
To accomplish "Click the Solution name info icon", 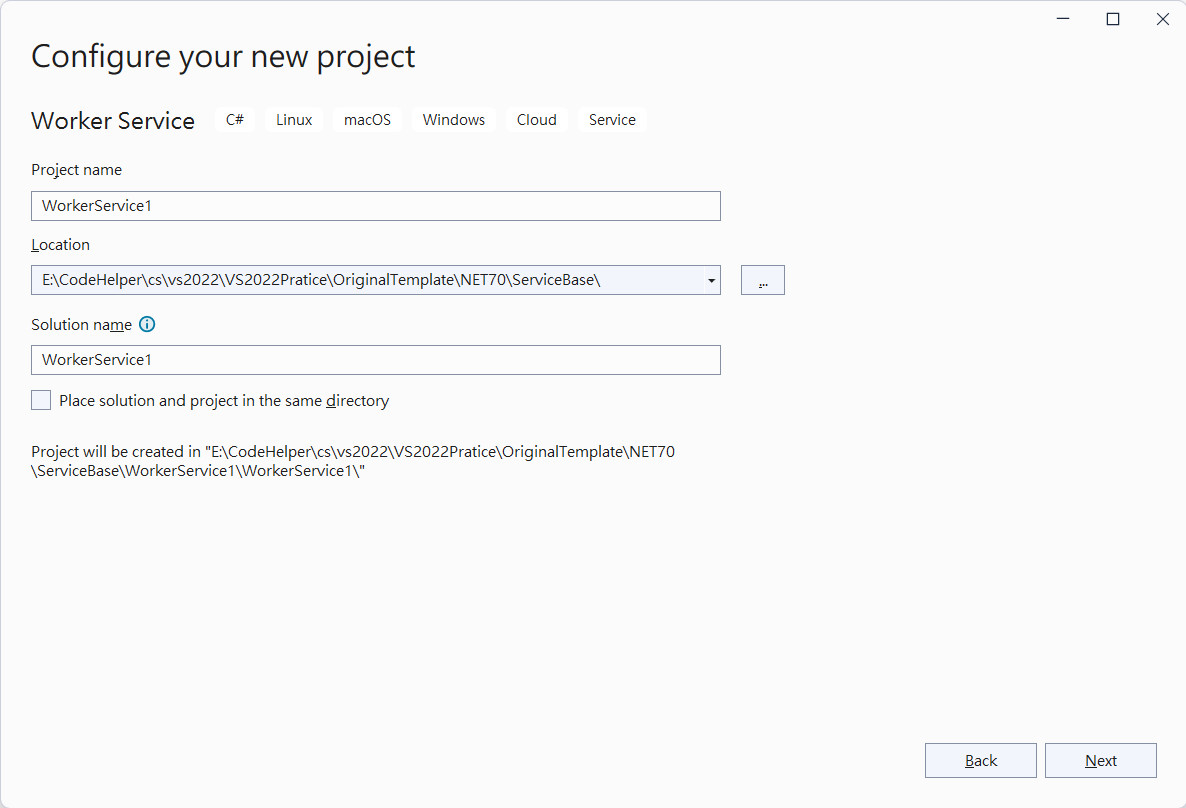I will point(147,325).
